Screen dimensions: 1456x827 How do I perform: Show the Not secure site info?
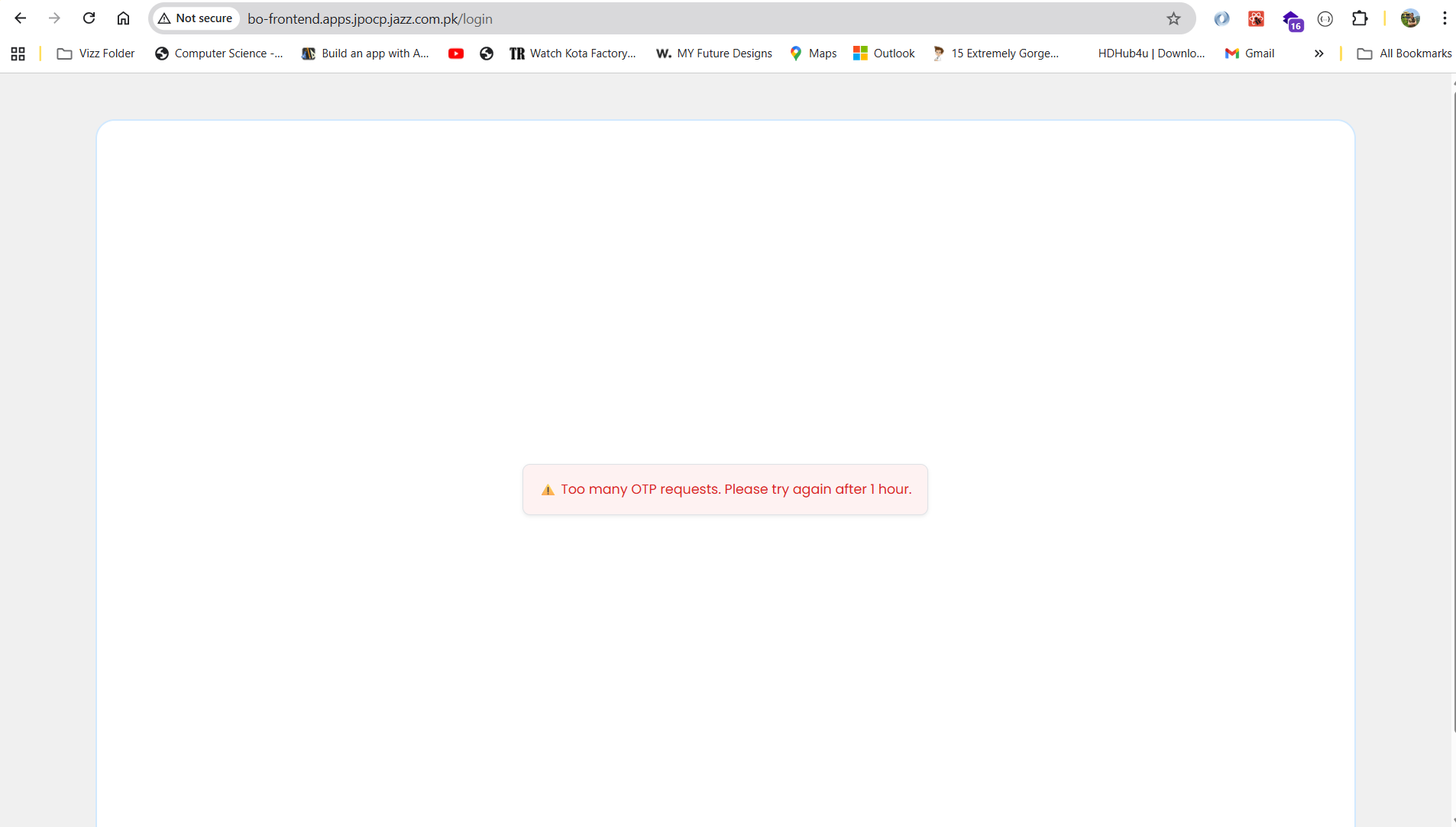click(196, 18)
